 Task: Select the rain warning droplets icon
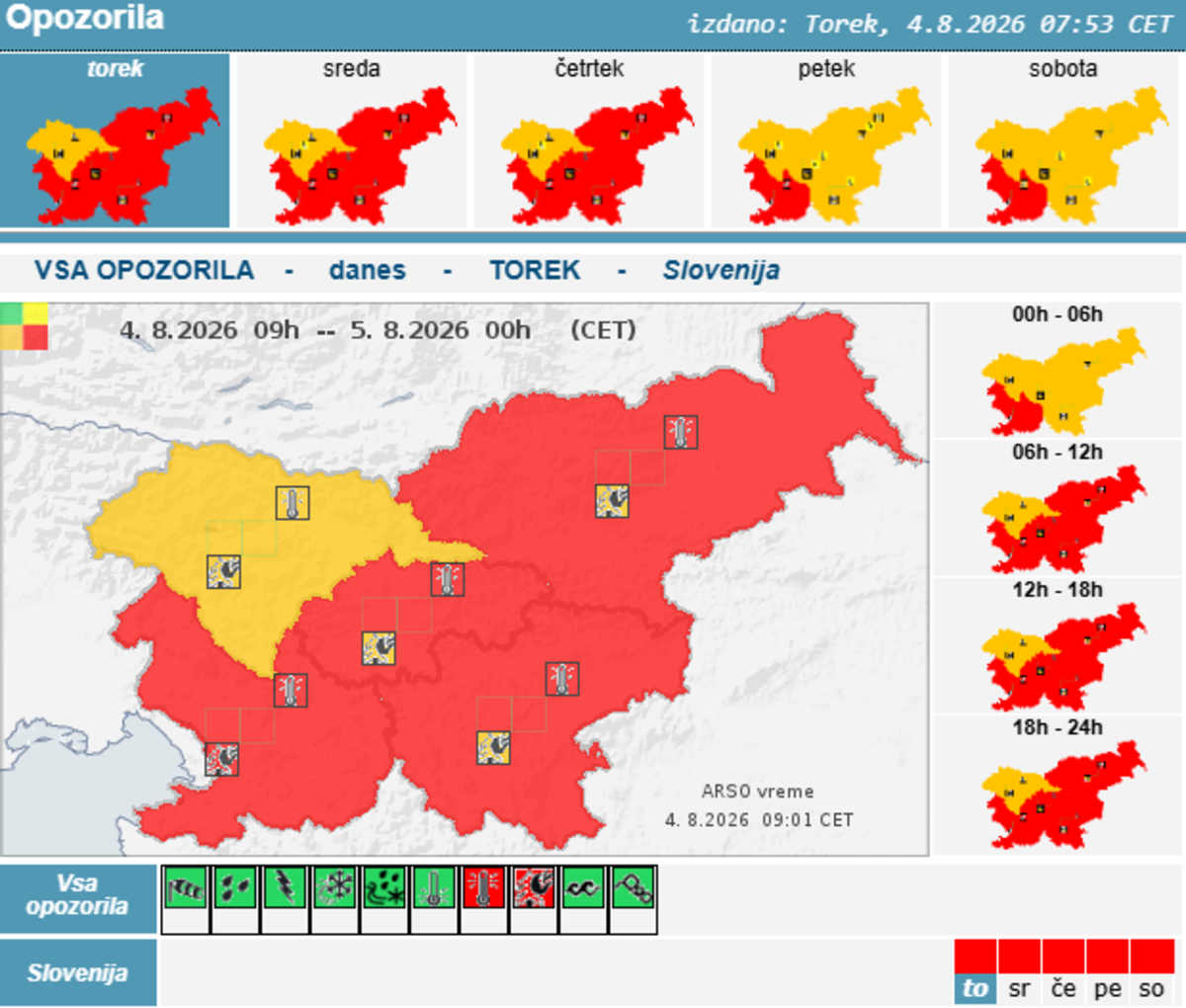(235, 887)
